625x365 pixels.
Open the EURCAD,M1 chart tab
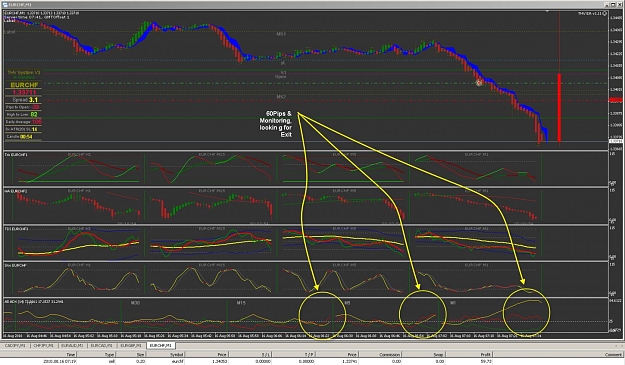pyautogui.click(x=101, y=345)
